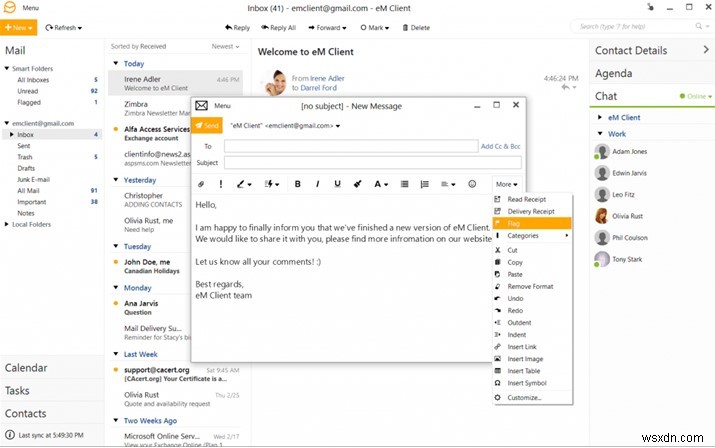Screen dimensions: 715x448
Task: Toggle bold formatting in message toolbar
Action: click(x=297, y=184)
